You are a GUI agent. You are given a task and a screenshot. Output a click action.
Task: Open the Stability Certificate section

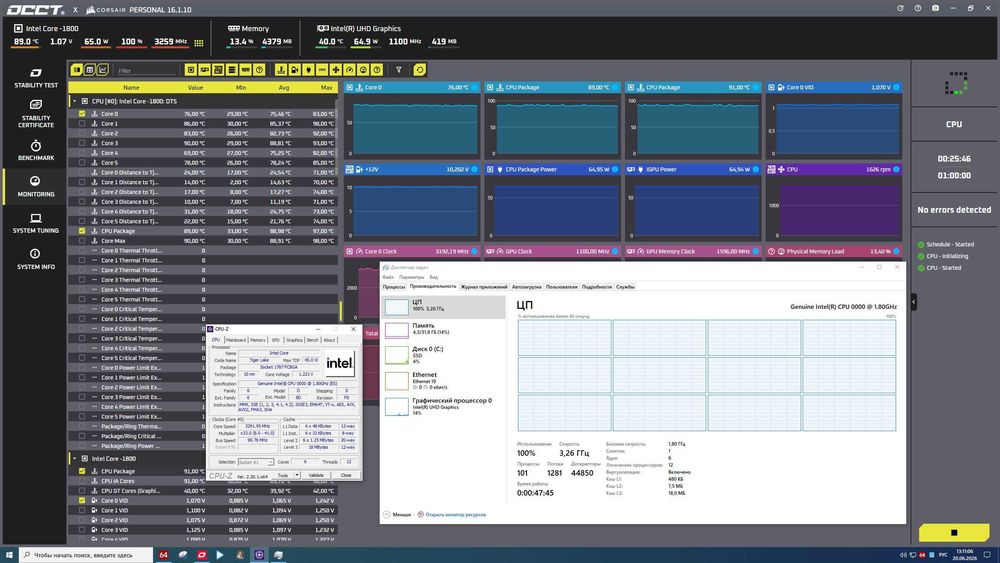36,113
